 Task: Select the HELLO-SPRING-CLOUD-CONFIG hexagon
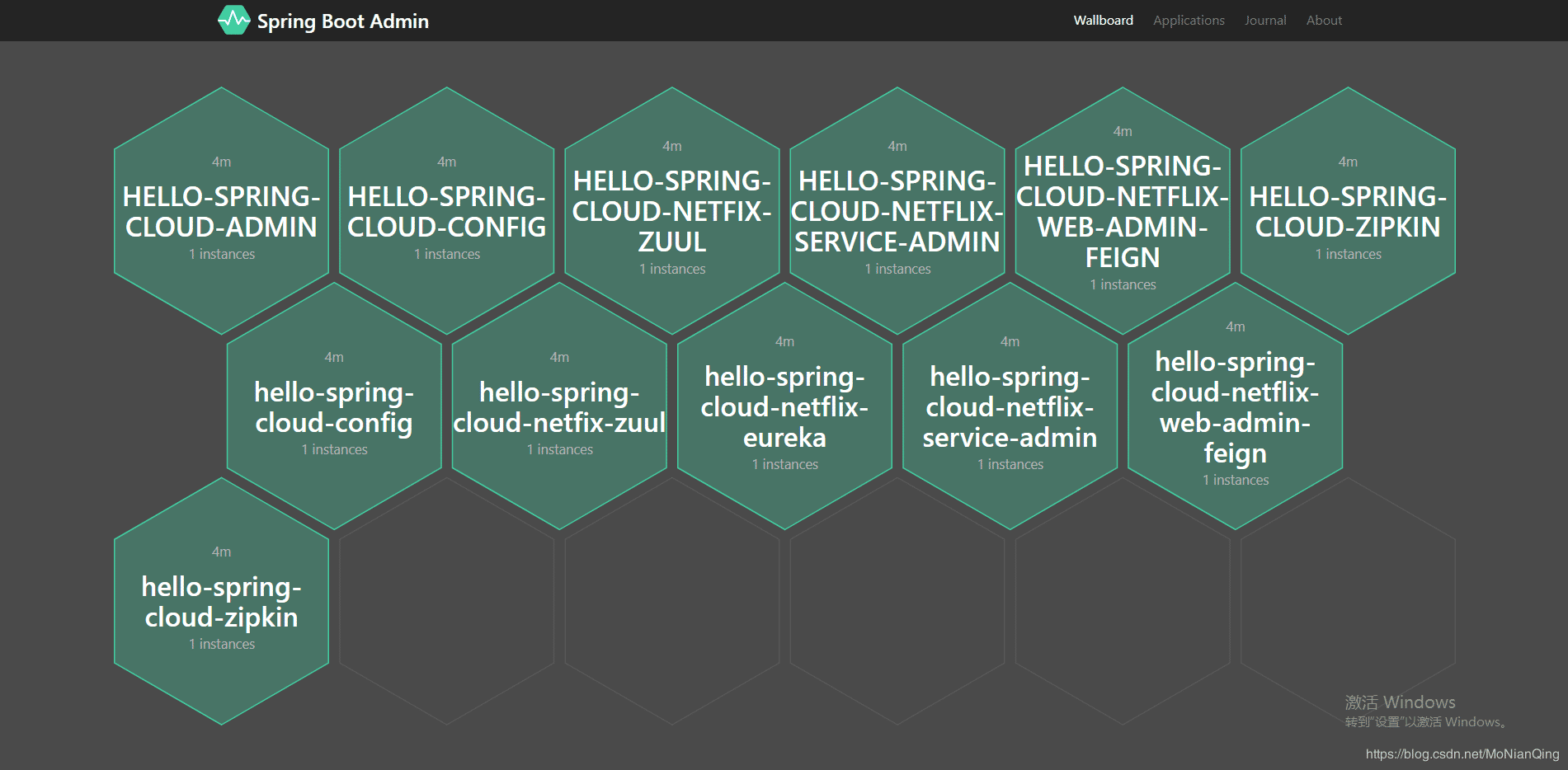coord(446,206)
